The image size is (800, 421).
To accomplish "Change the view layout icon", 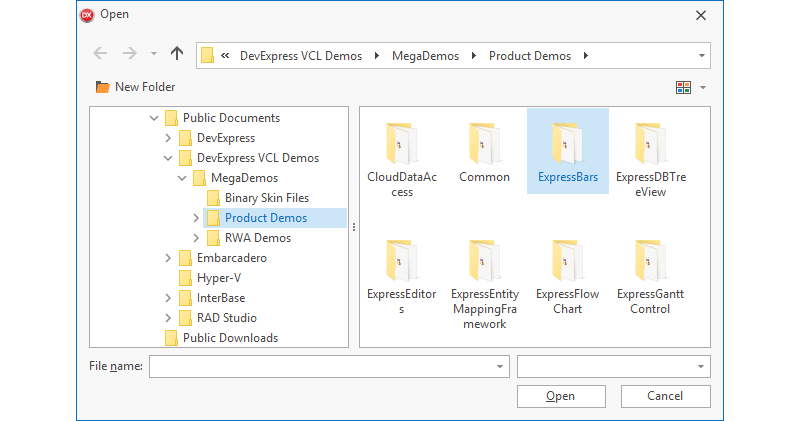I will click(684, 88).
